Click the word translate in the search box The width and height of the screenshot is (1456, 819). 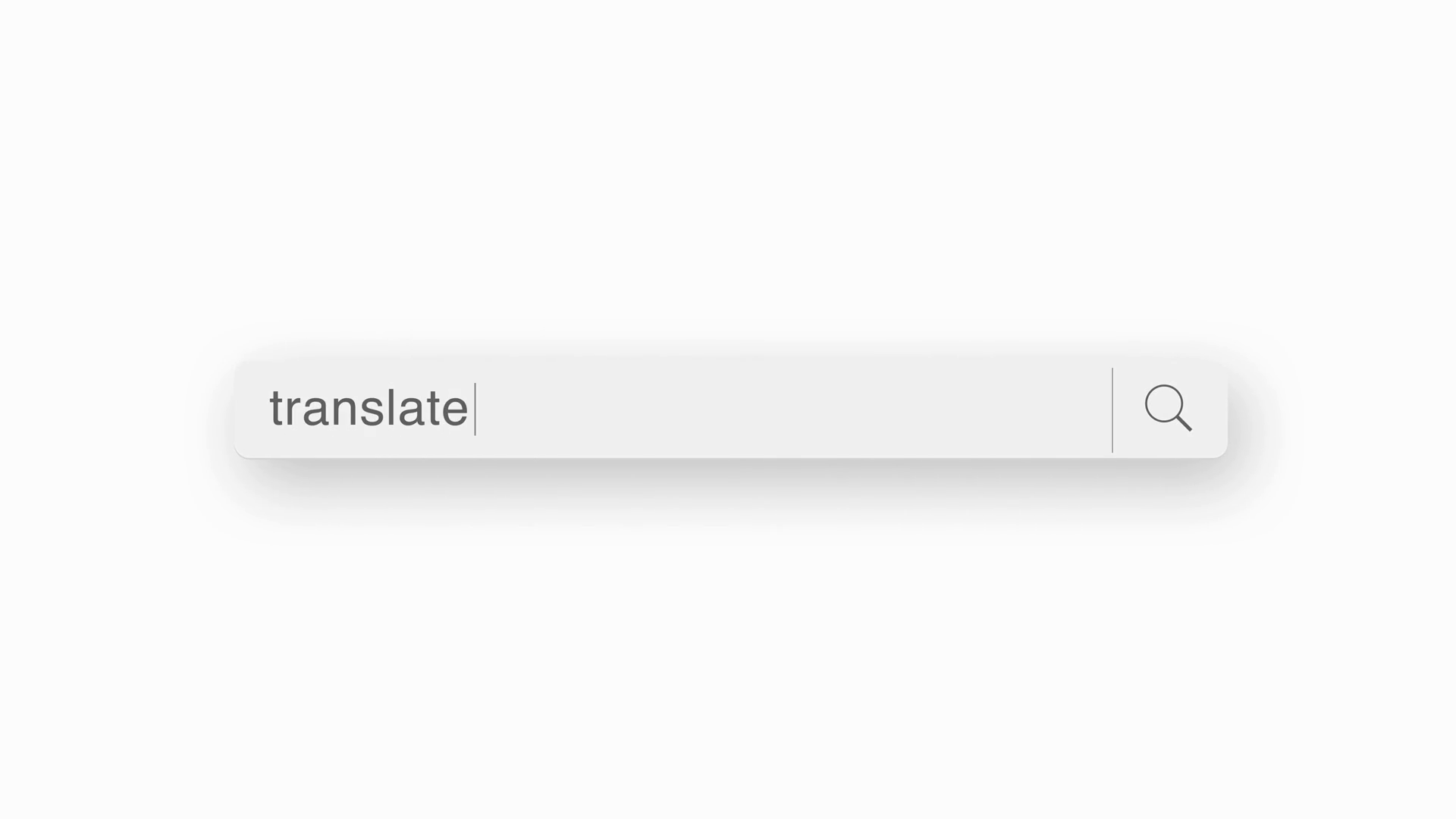(369, 409)
